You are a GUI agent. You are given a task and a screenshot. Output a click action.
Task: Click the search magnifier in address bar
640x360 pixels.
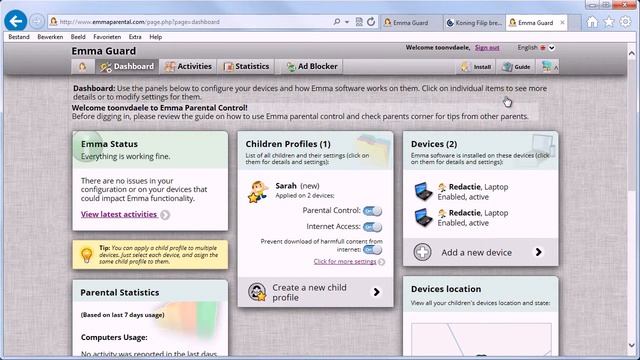point(337,22)
